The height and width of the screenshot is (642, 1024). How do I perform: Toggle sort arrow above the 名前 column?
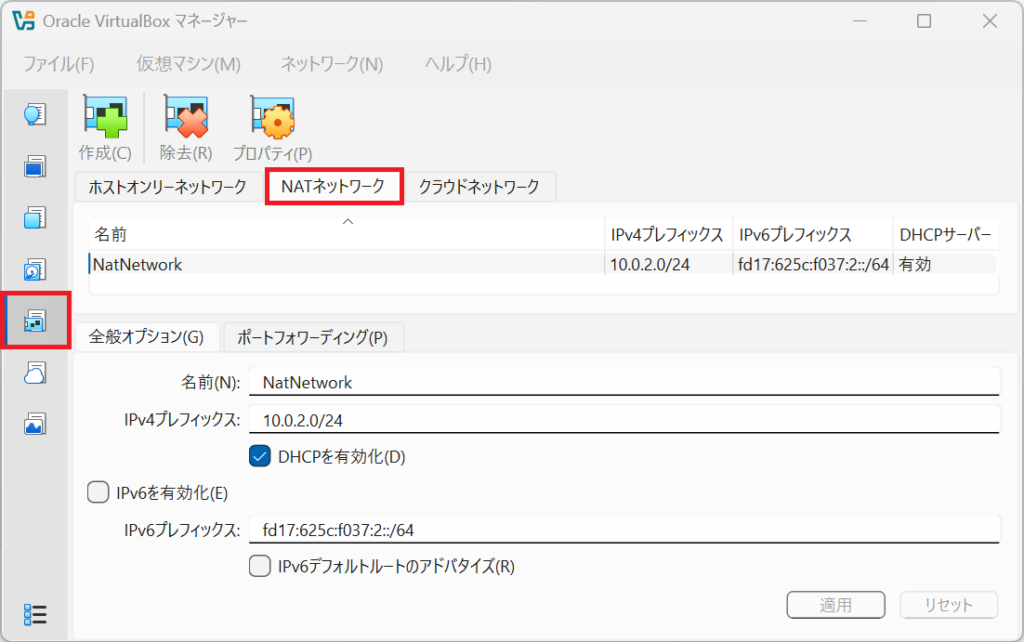[348, 222]
